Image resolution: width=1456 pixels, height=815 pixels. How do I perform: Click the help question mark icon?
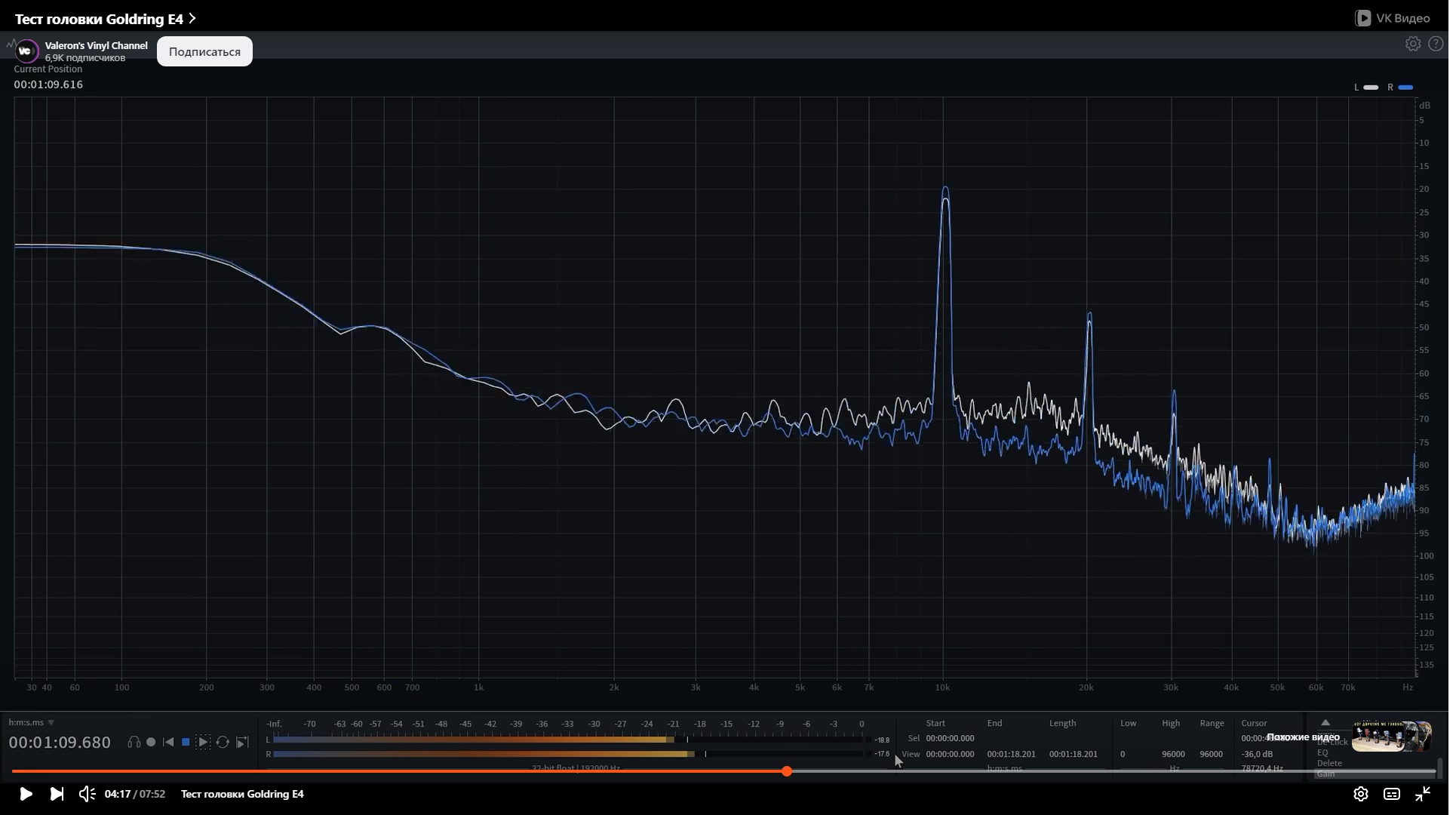[x=1436, y=44]
